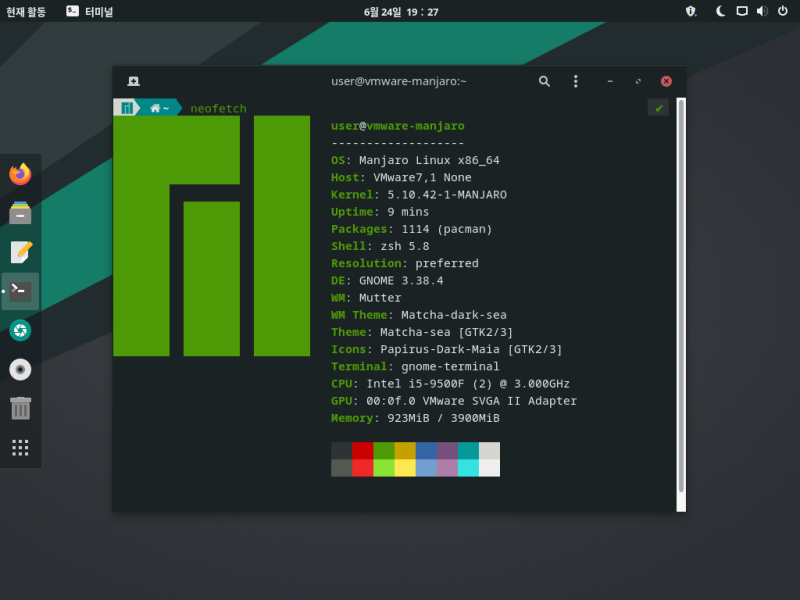800x600 pixels.
Task: Open the clock and calendar in top bar
Action: [x=401, y=12]
